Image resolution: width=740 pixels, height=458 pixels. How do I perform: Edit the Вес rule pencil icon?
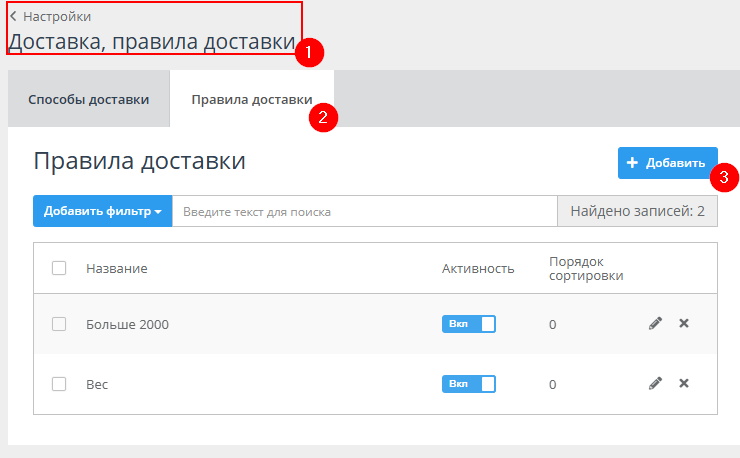point(655,383)
